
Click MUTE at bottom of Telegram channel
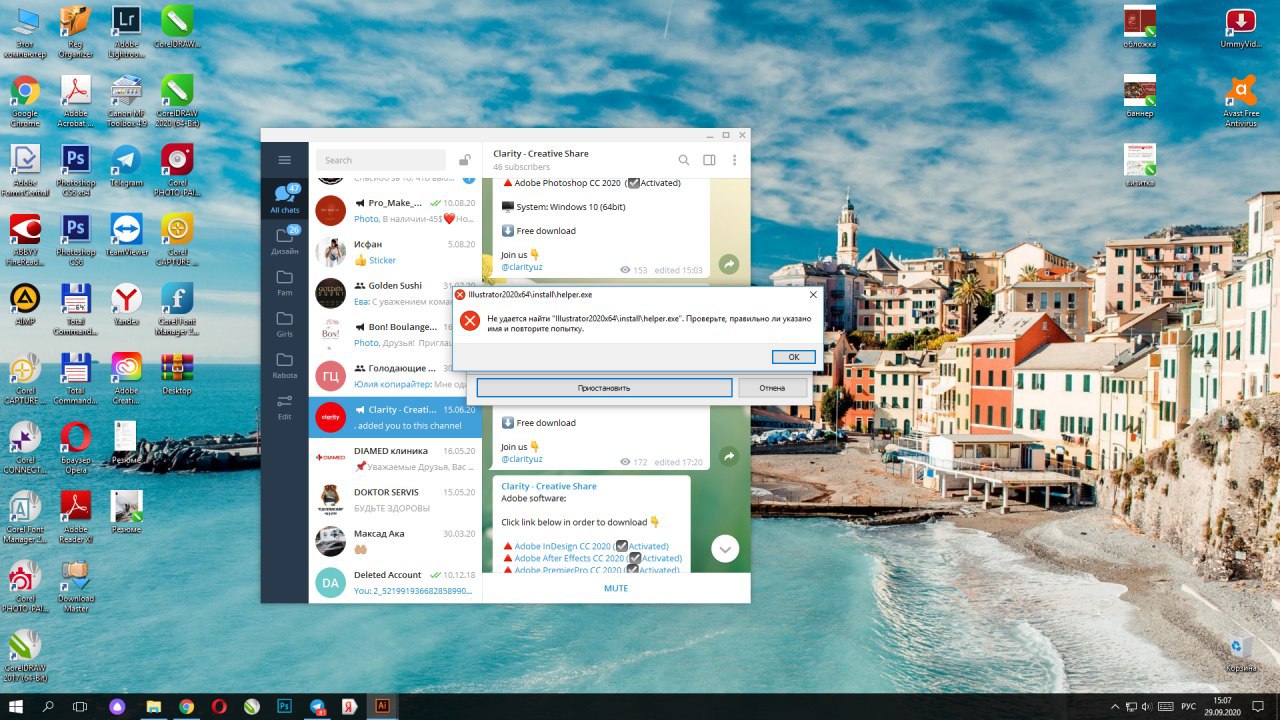[x=616, y=588]
